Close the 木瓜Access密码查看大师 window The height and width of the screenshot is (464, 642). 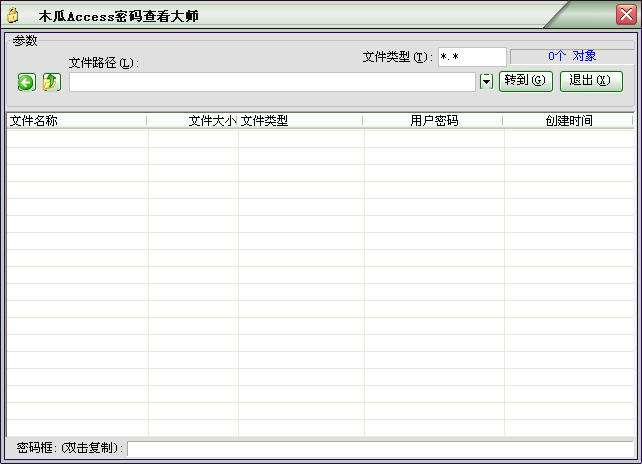(x=626, y=15)
